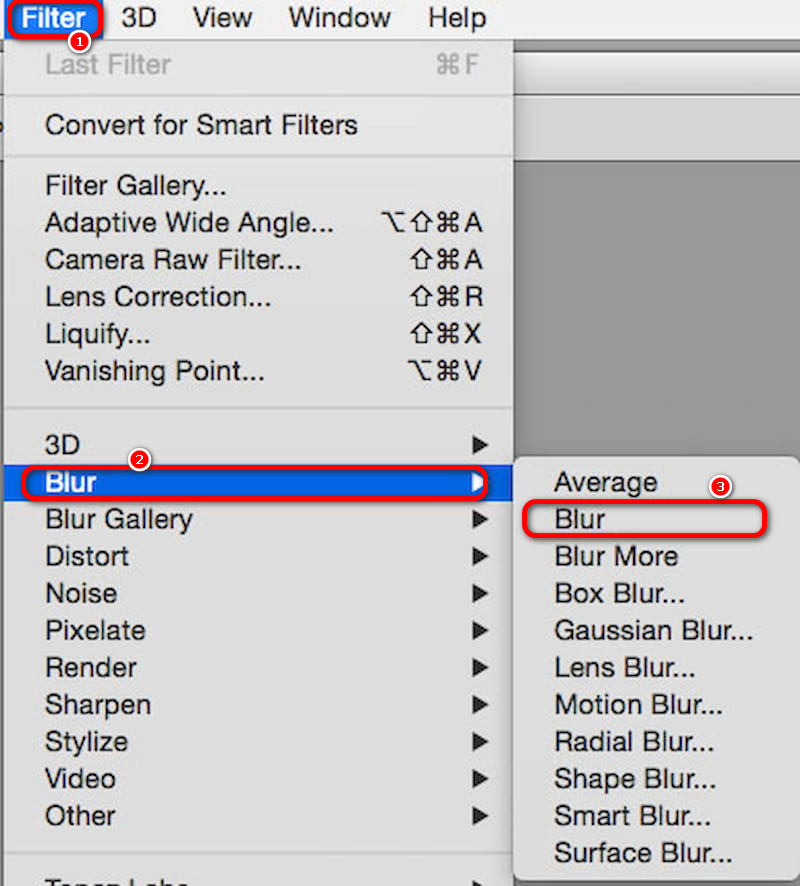Choose Blur More from submenu
Viewport: 800px width, 886px height.
coord(616,556)
